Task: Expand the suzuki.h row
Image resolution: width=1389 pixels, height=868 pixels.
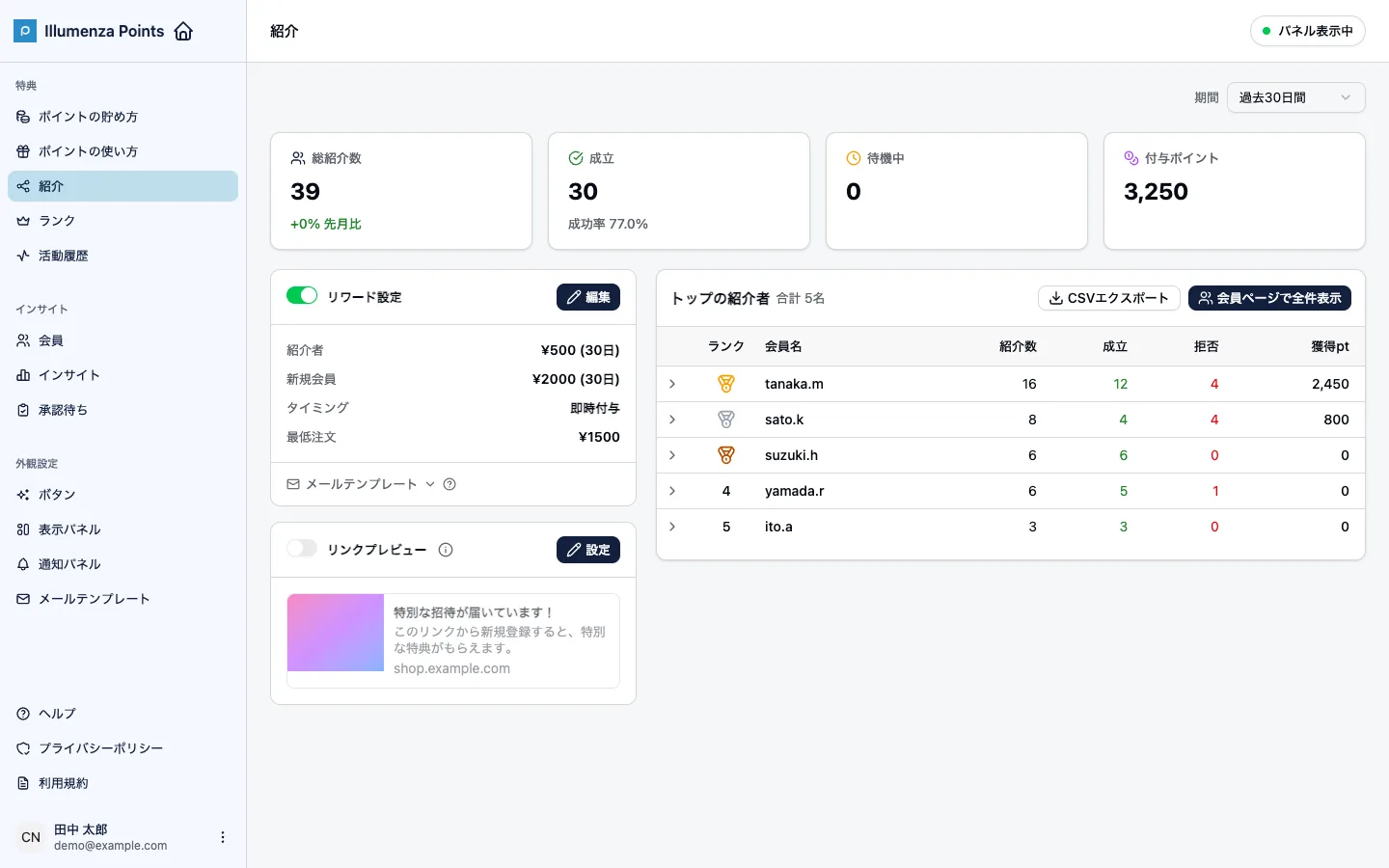Action: click(x=672, y=455)
